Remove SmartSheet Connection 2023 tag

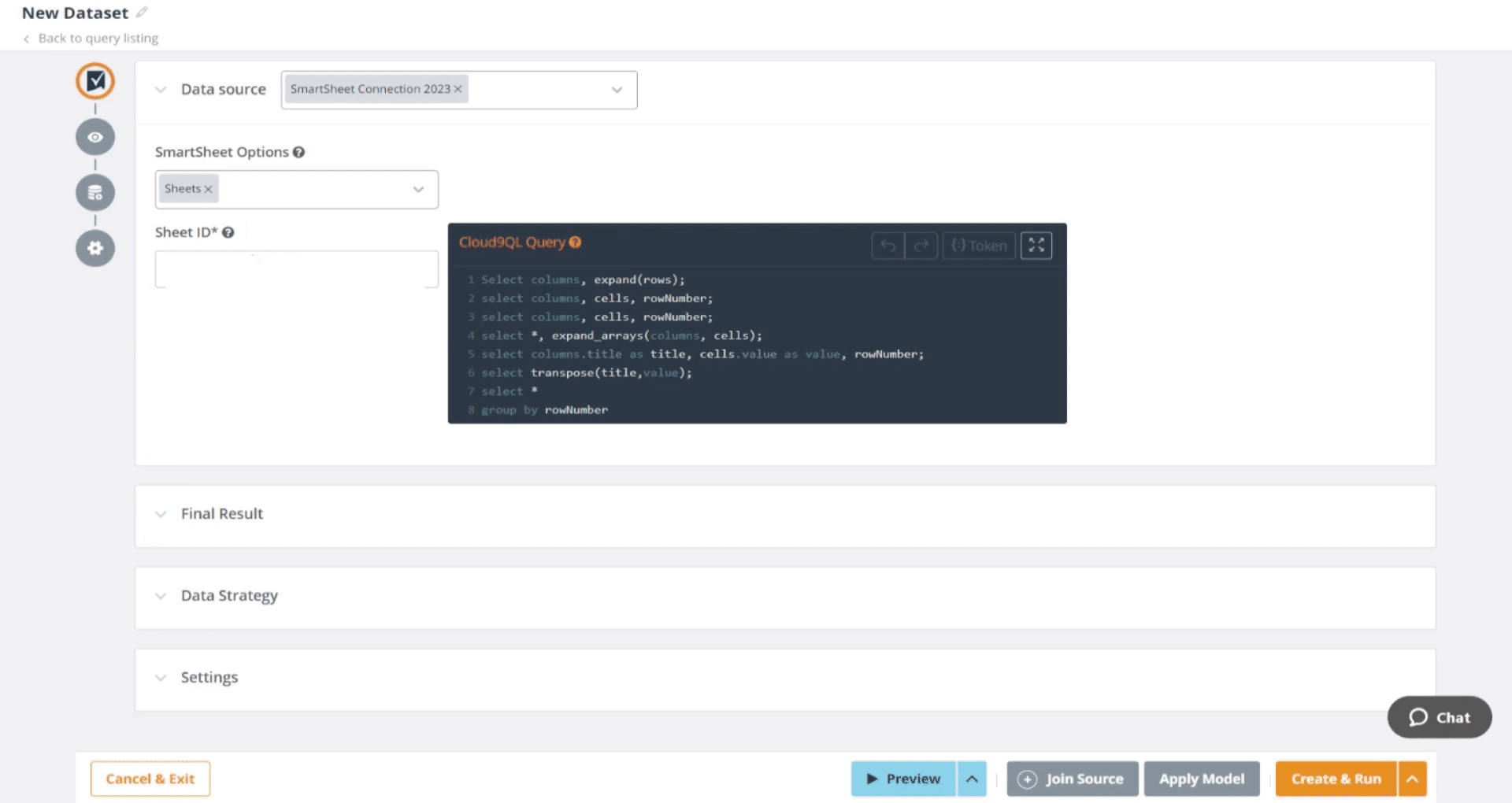(x=458, y=89)
